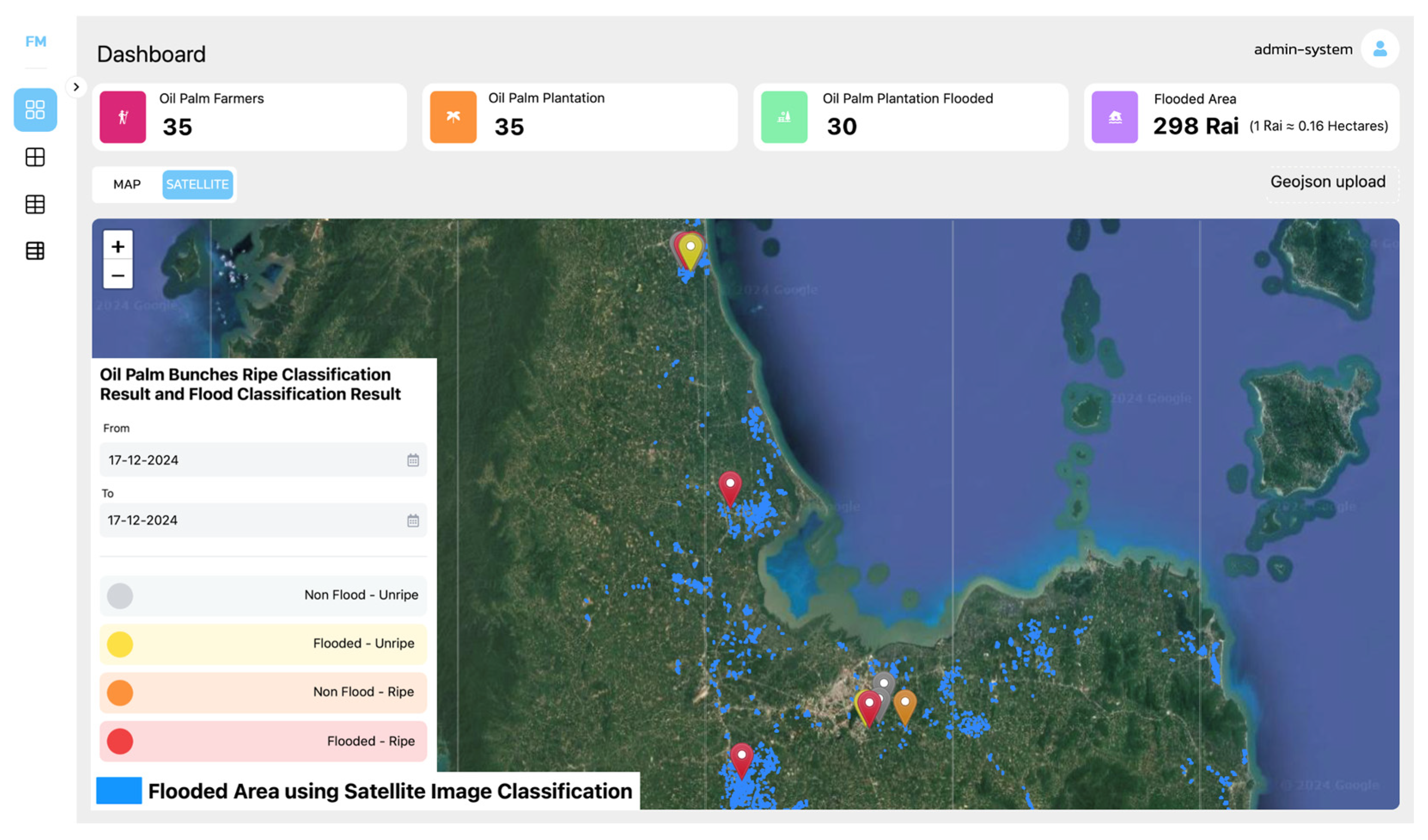
Task: Open the calendar icon in the From field
Action: click(x=413, y=460)
